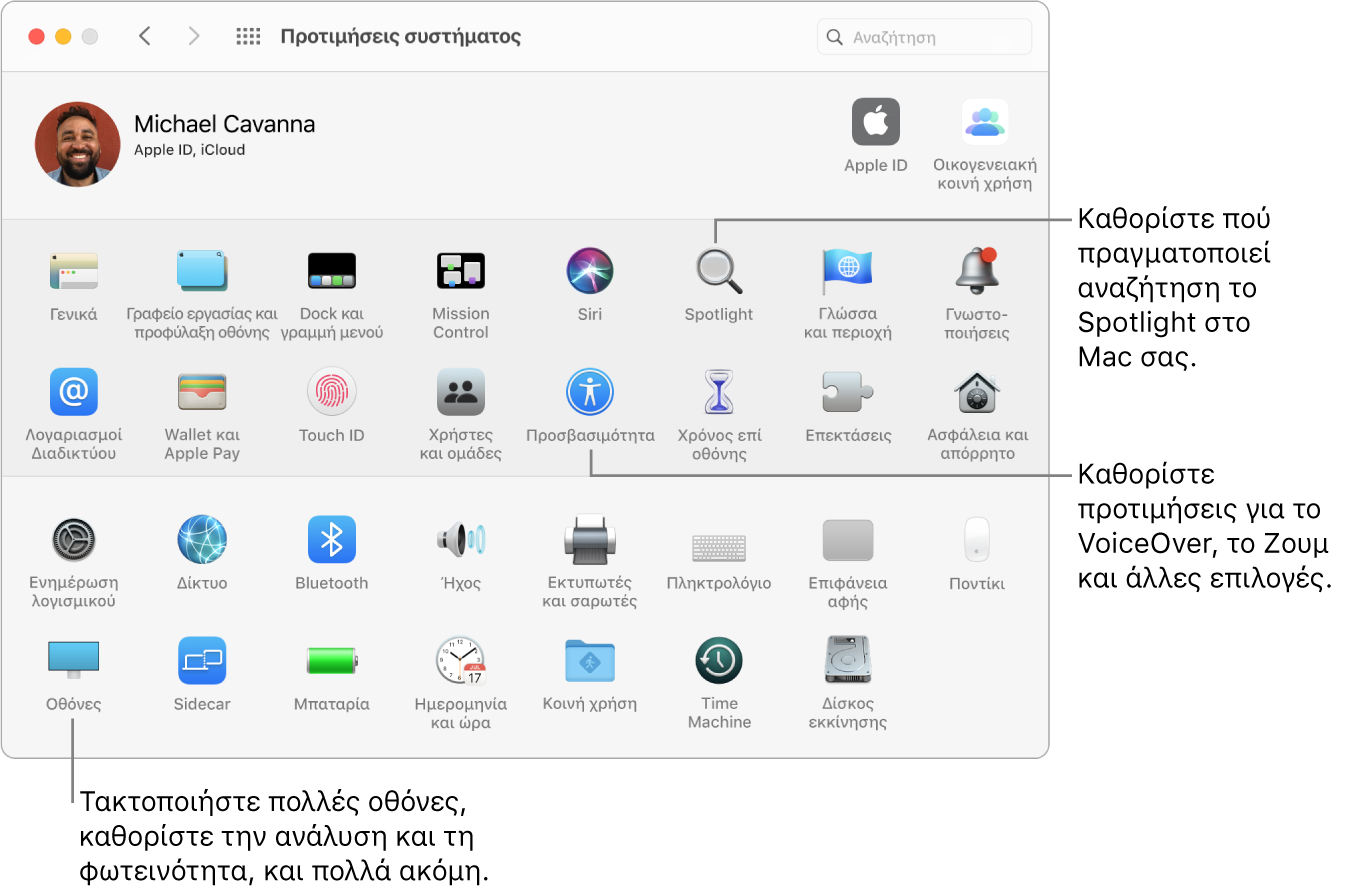Open Ασφάλεια και απόρρητο preferences
This screenshot has height=891, width=1357.
pos(977,392)
